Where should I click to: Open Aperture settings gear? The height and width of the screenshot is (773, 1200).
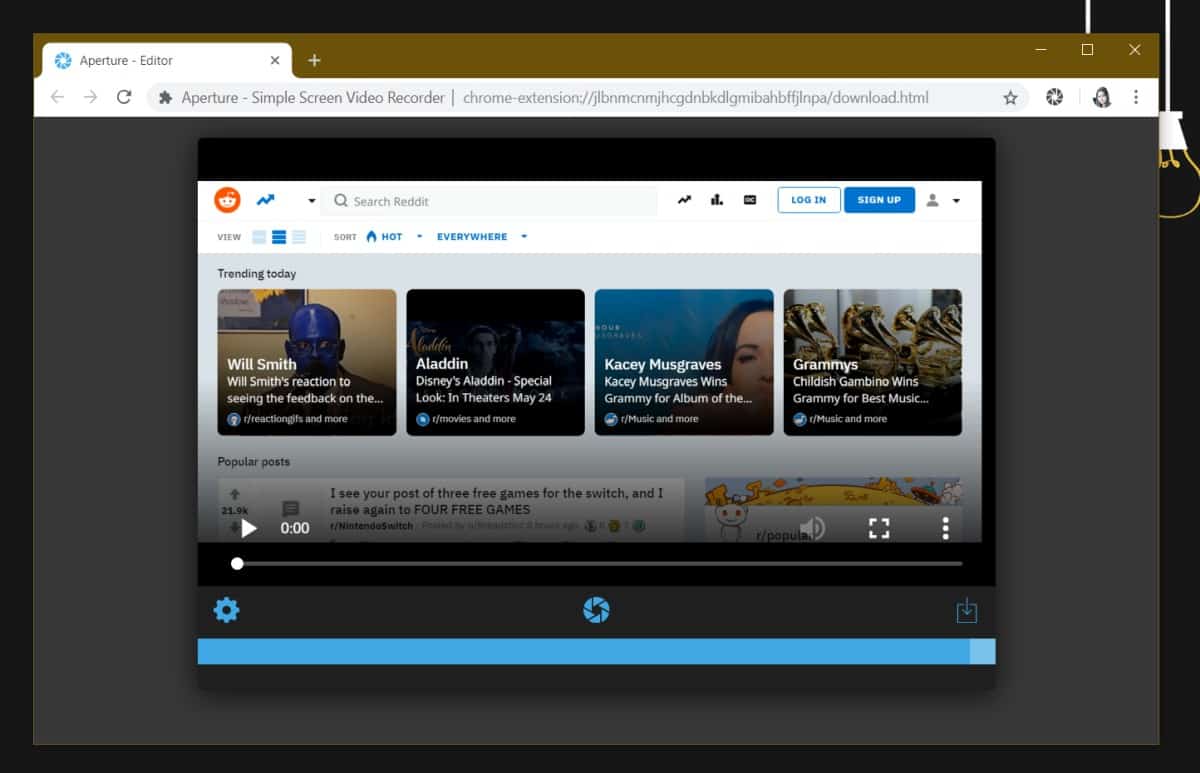tap(227, 610)
